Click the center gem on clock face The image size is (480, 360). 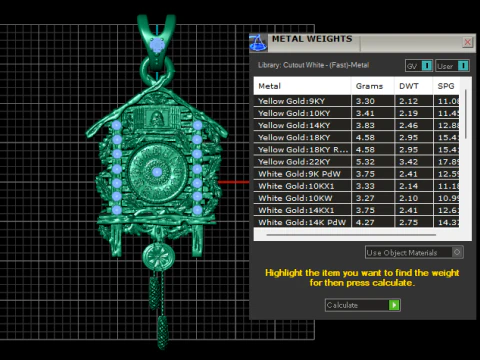(157, 172)
